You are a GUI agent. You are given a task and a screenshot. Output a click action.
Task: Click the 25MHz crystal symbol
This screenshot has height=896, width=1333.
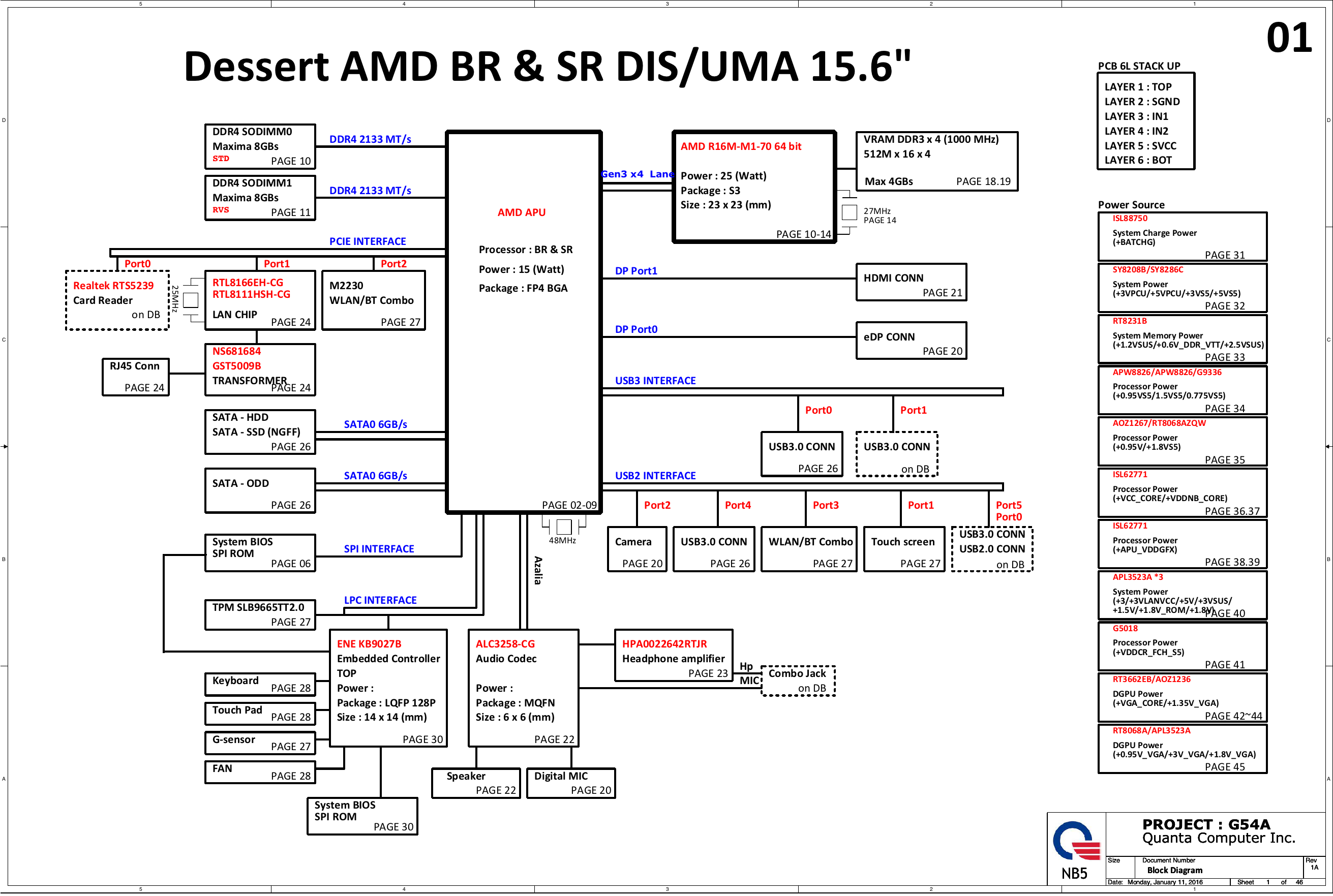click(x=190, y=300)
